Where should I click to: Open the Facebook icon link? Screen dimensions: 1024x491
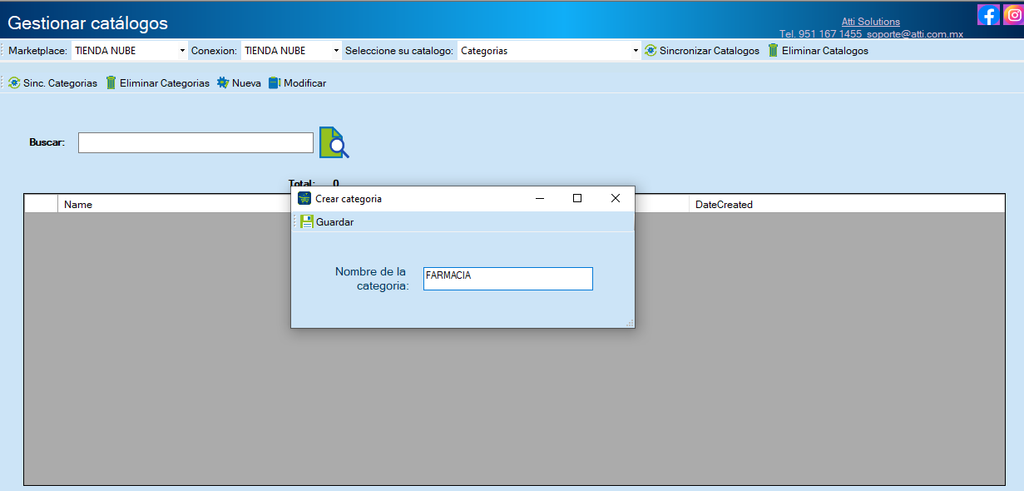click(x=988, y=14)
